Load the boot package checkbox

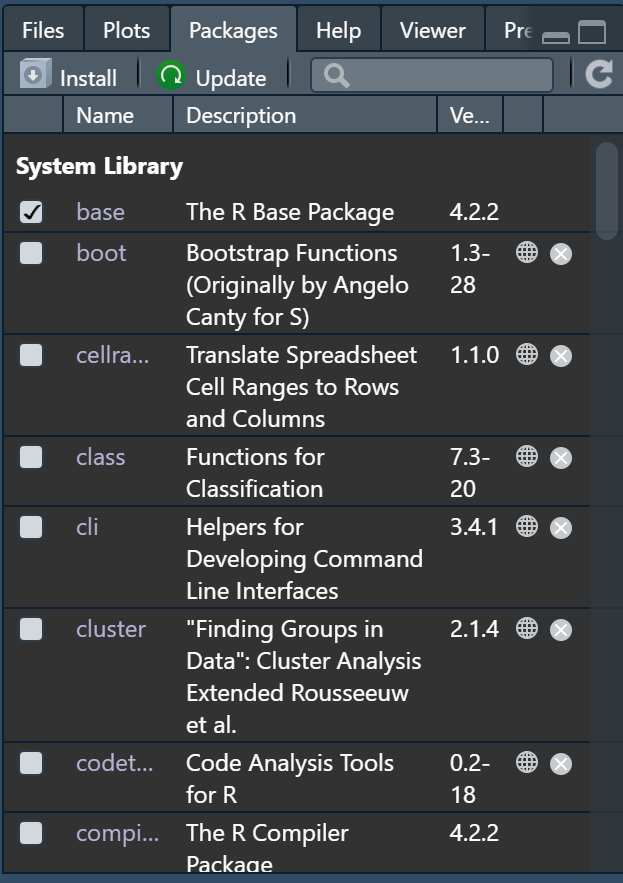tap(31, 253)
